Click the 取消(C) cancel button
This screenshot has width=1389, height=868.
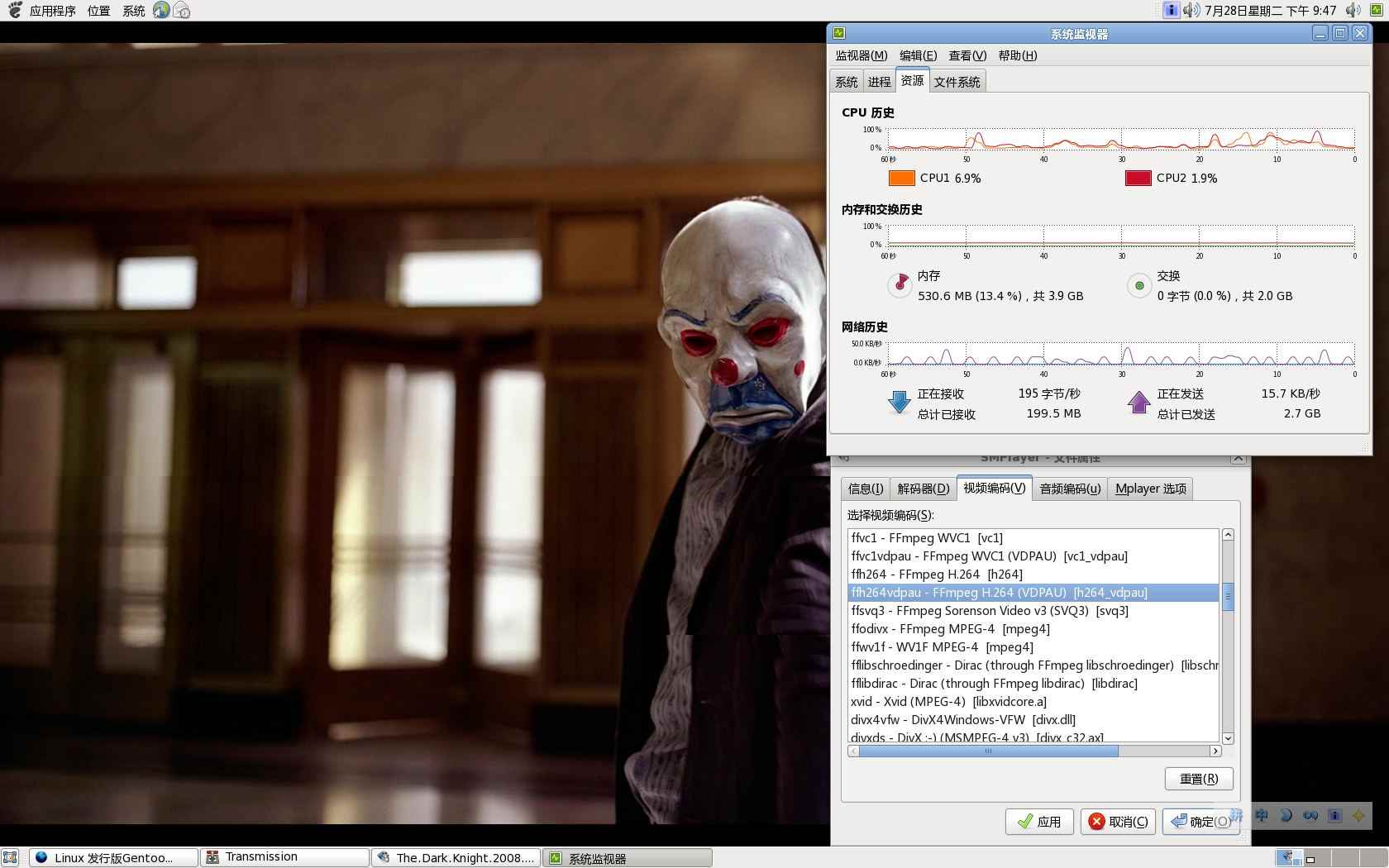[x=1118, y=822]
